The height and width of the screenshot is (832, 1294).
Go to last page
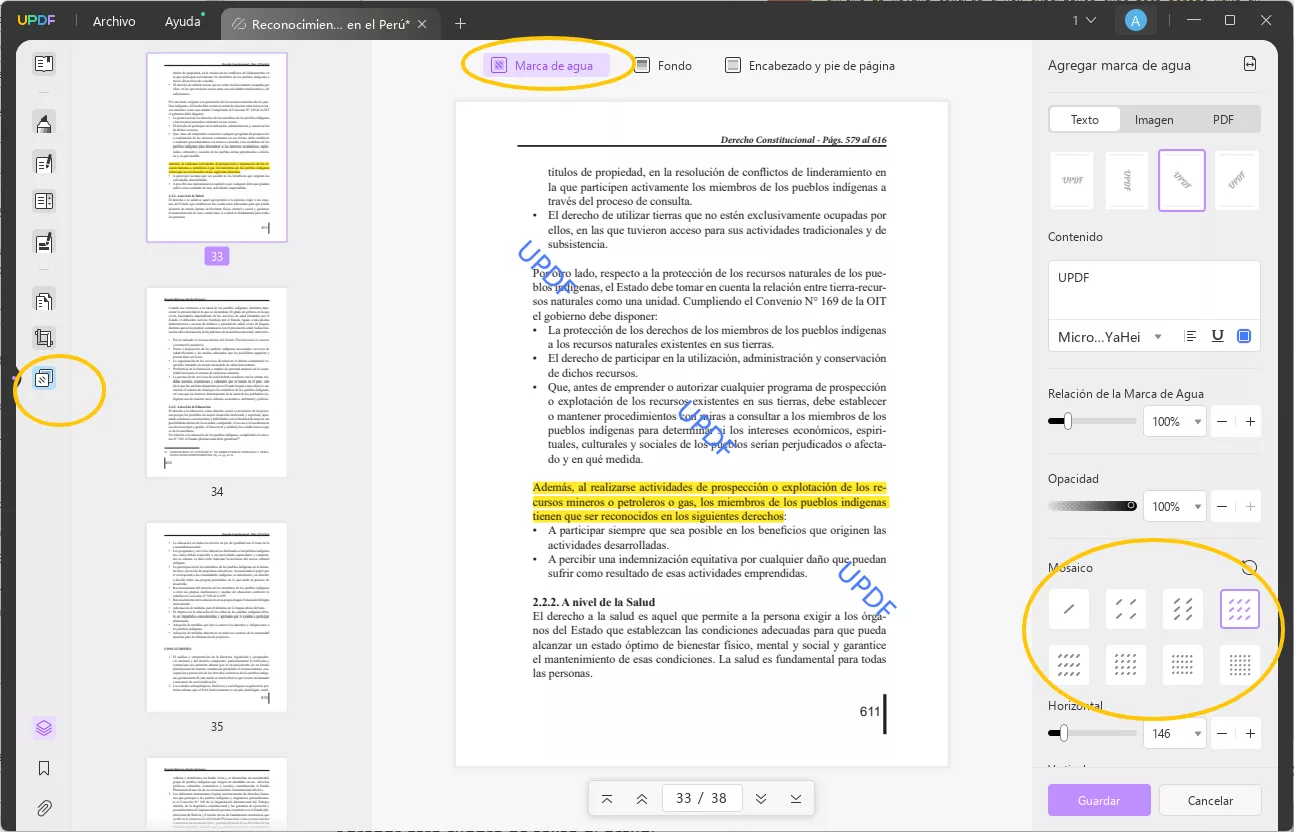pos(796,798)
